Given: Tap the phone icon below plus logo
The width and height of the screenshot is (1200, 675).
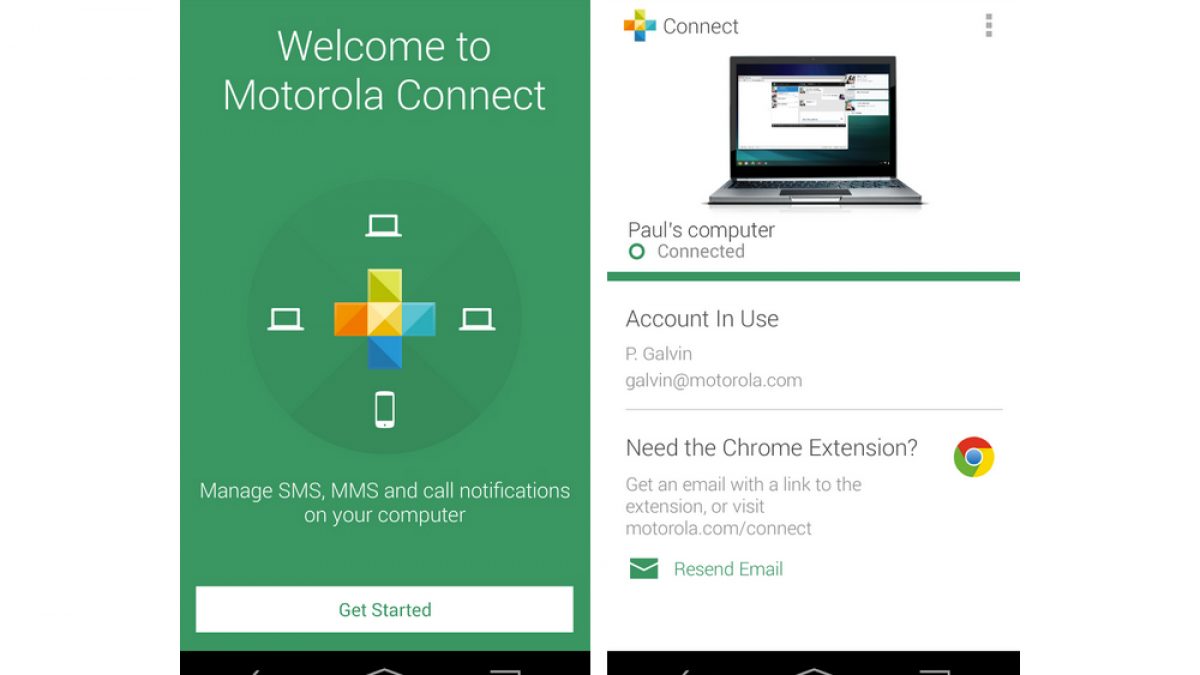Looking at the screenshot, I should click(384, 410).
